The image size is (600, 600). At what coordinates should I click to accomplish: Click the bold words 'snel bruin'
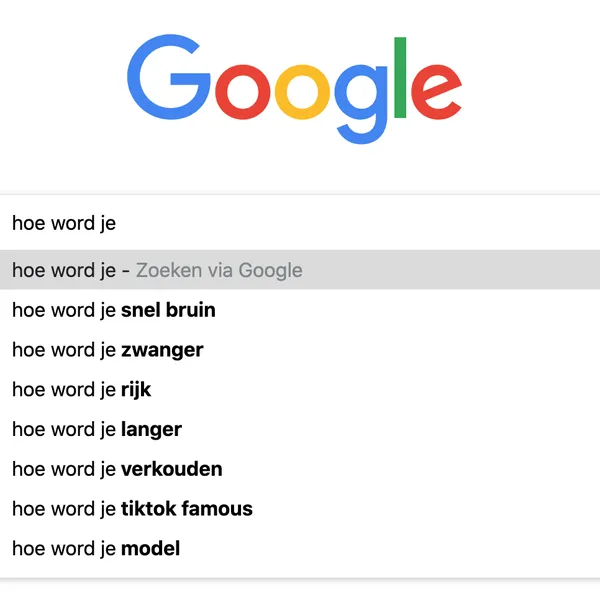pyautogui.click(x=168, y=310)
